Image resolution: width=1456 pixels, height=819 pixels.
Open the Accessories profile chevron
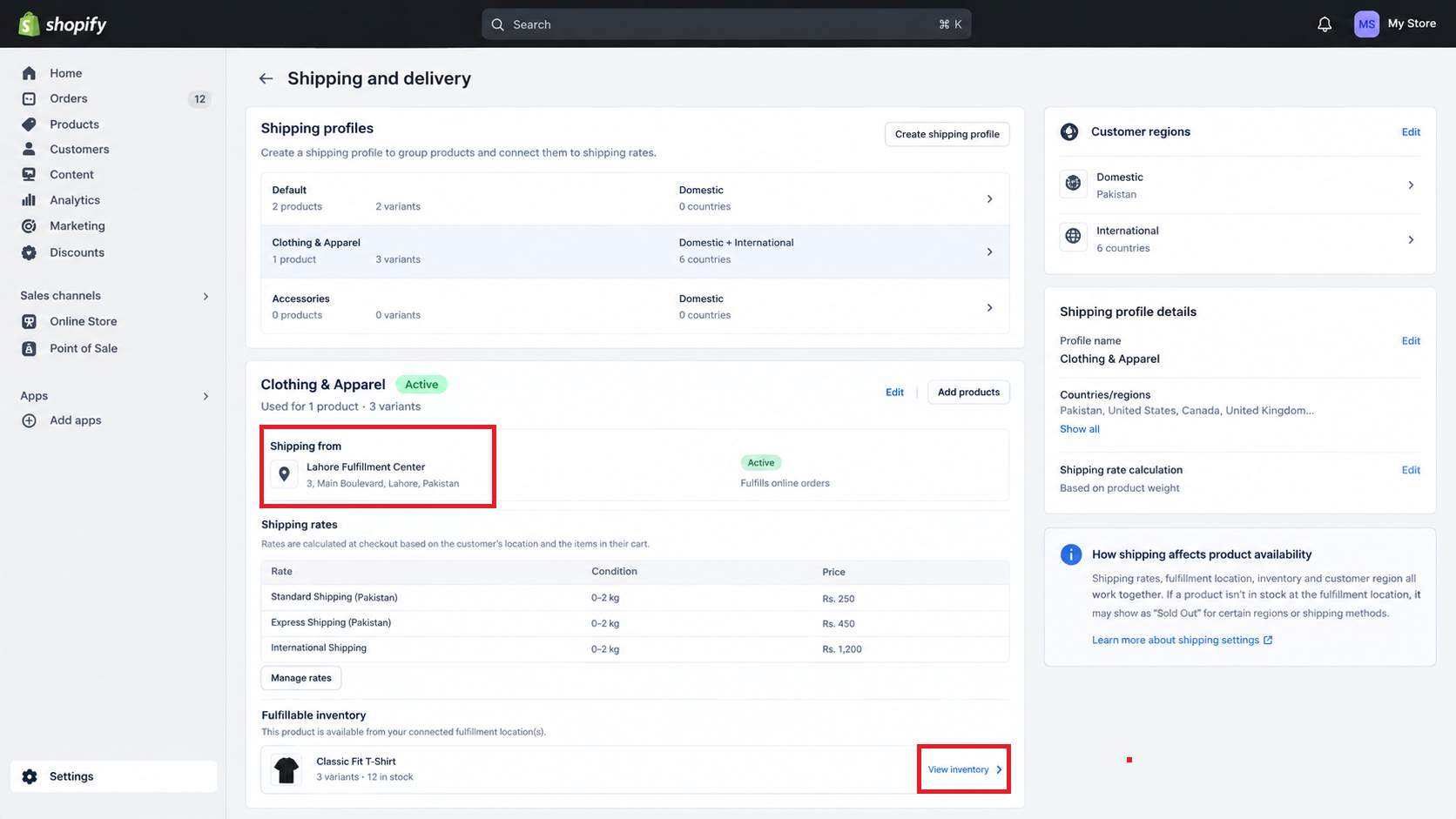[989, 307]
